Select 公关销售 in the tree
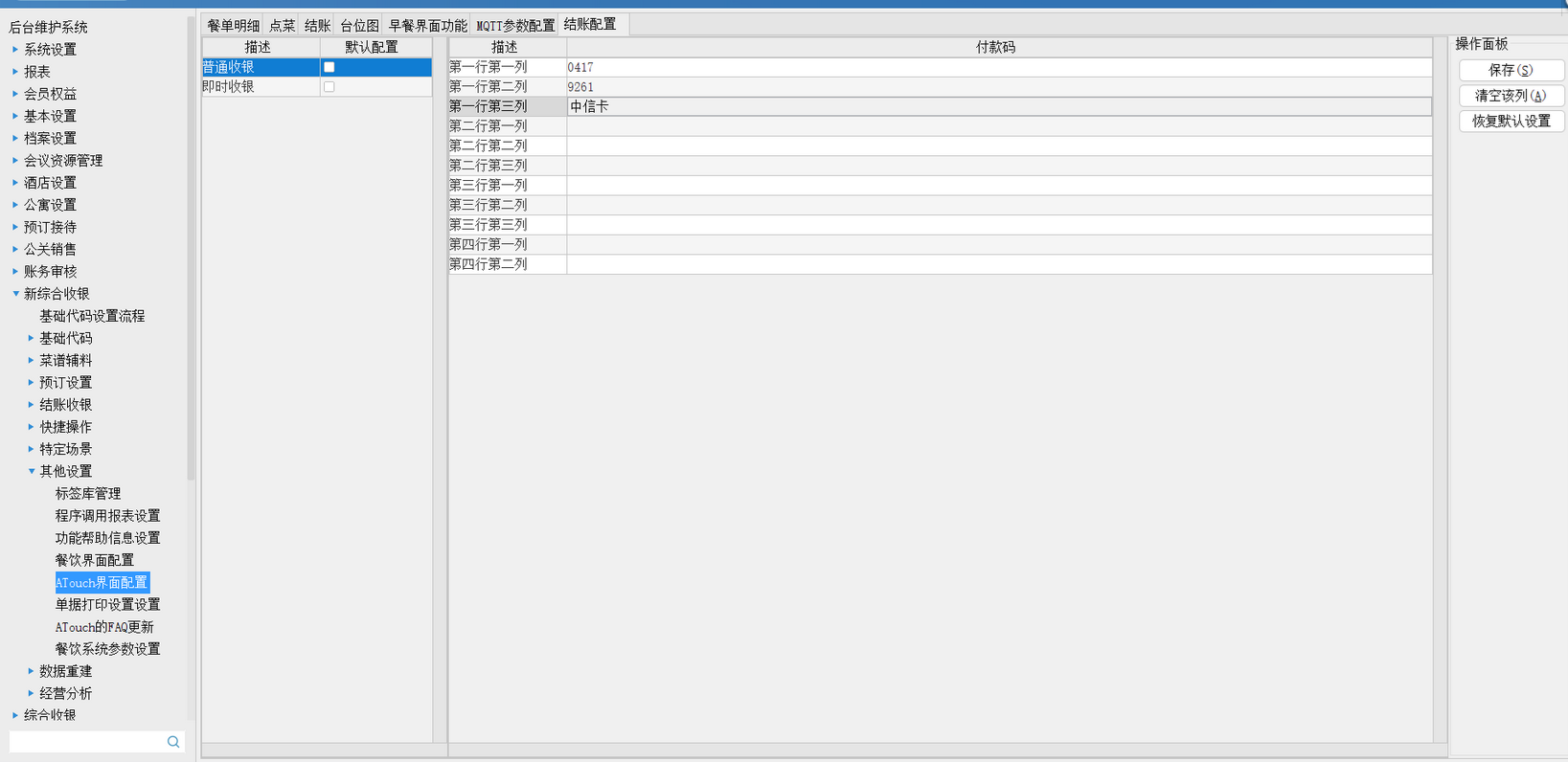1568x762 pixels. tap(50, 249)
